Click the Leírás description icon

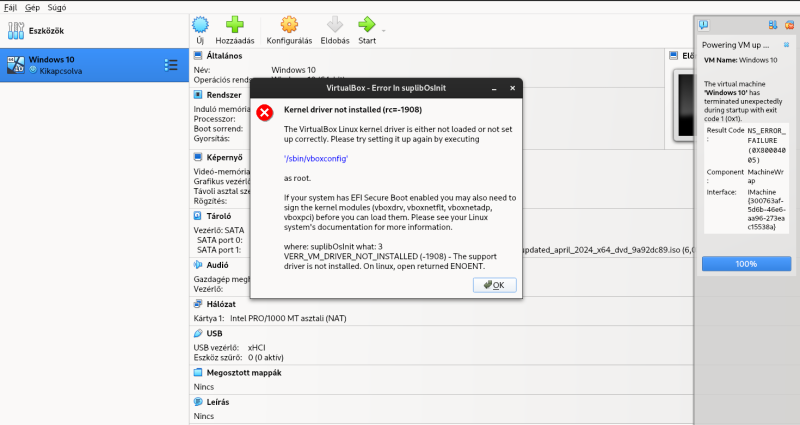[x=198, y=402]
